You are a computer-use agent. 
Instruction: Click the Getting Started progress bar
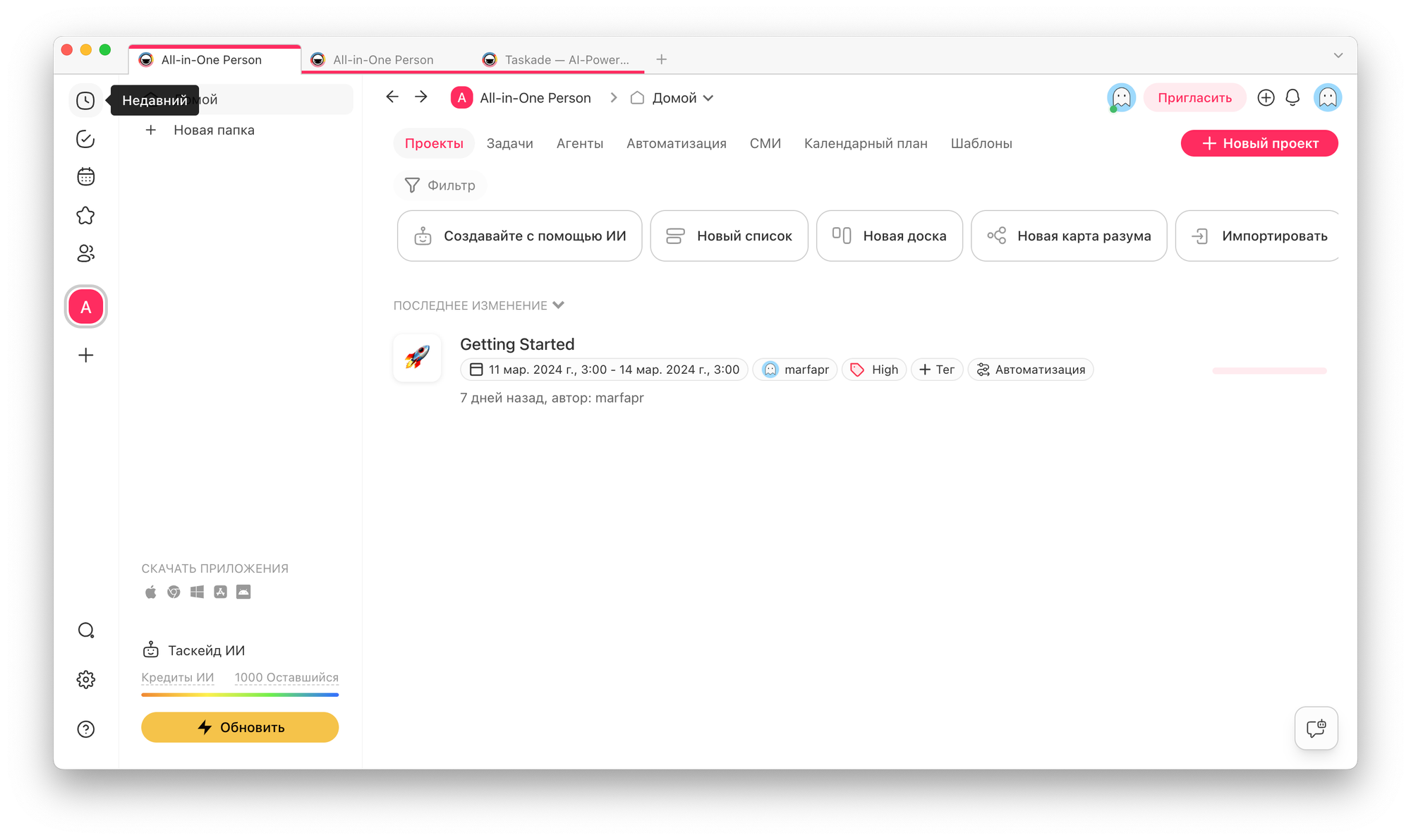1269,371
